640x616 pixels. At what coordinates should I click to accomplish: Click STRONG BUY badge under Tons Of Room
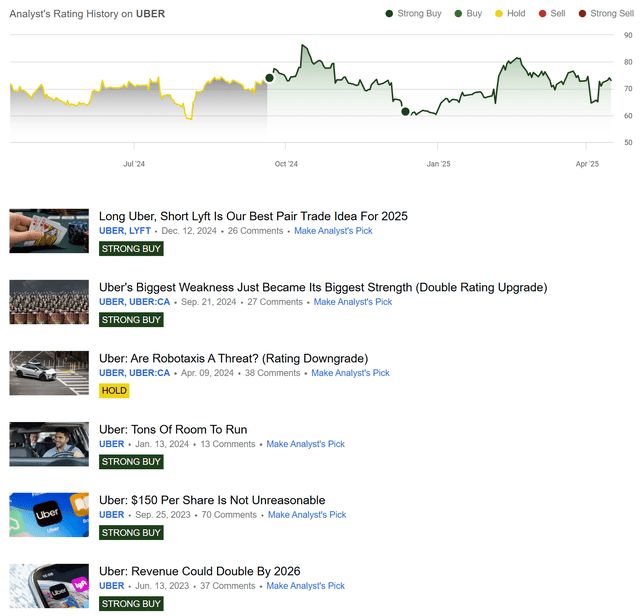pyautogui.click(x=131, y=462)
